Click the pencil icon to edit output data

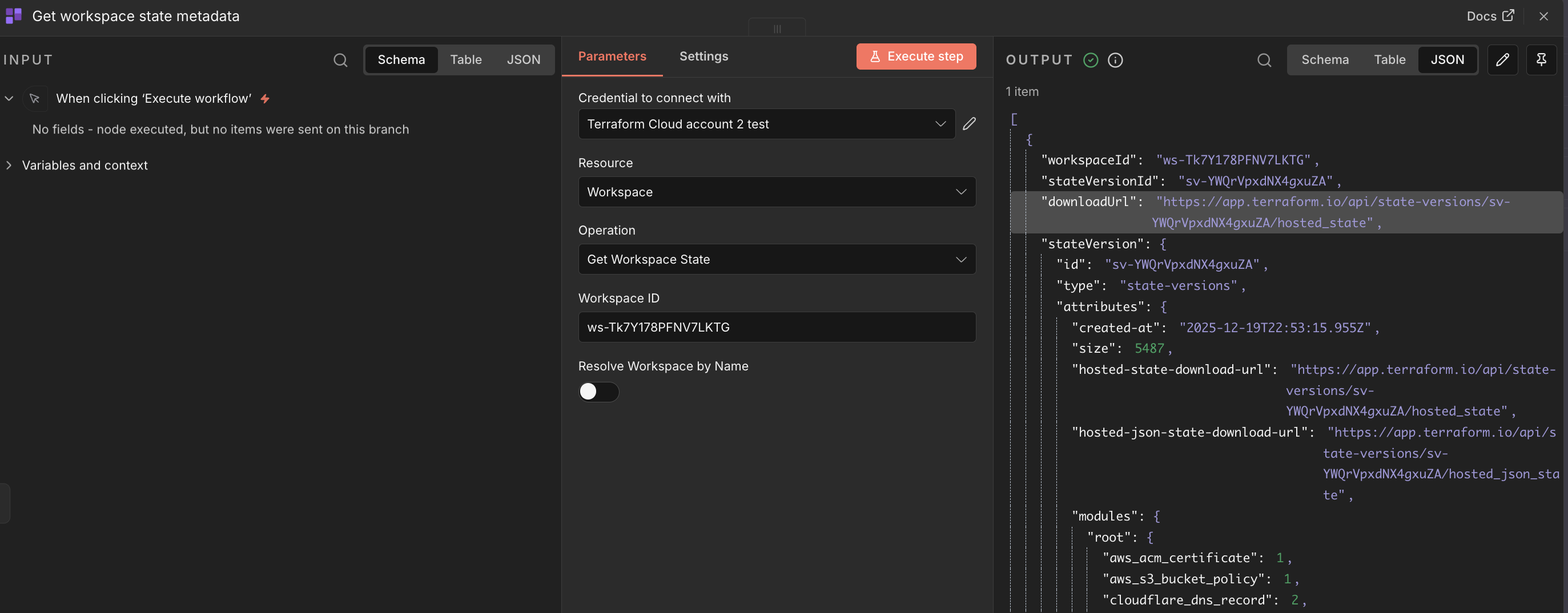[x=1502, y=59]
